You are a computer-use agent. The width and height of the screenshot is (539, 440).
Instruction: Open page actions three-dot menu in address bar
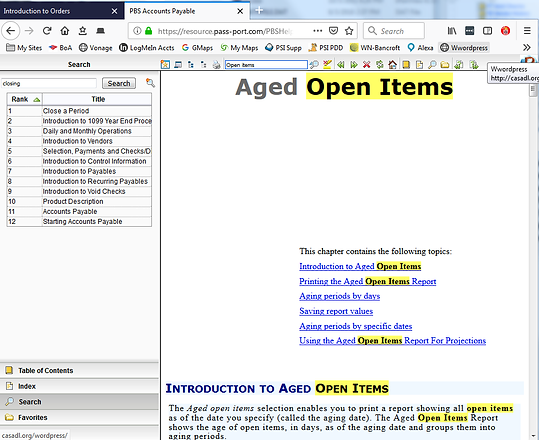point(318,31)
